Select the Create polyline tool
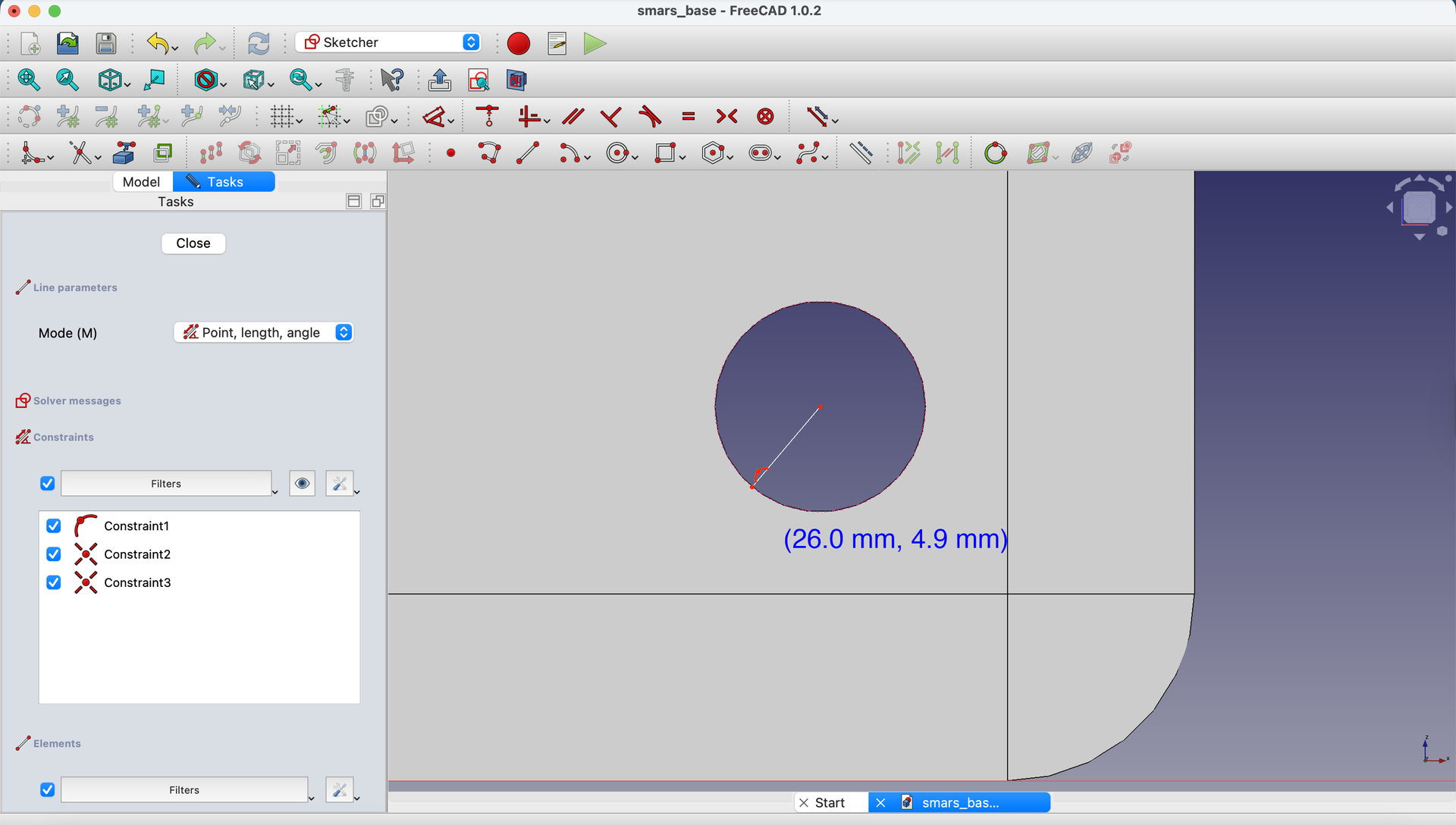Viewport: 1456px width, 825px height. [490, 153]
